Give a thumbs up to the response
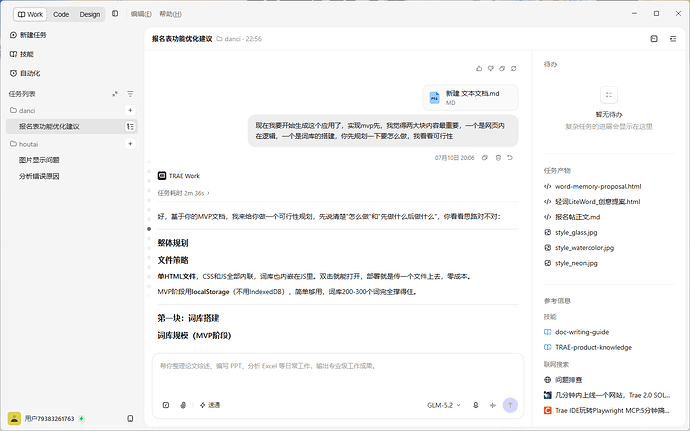The height and width of the screenshot is (431, 690). point(479,68)
